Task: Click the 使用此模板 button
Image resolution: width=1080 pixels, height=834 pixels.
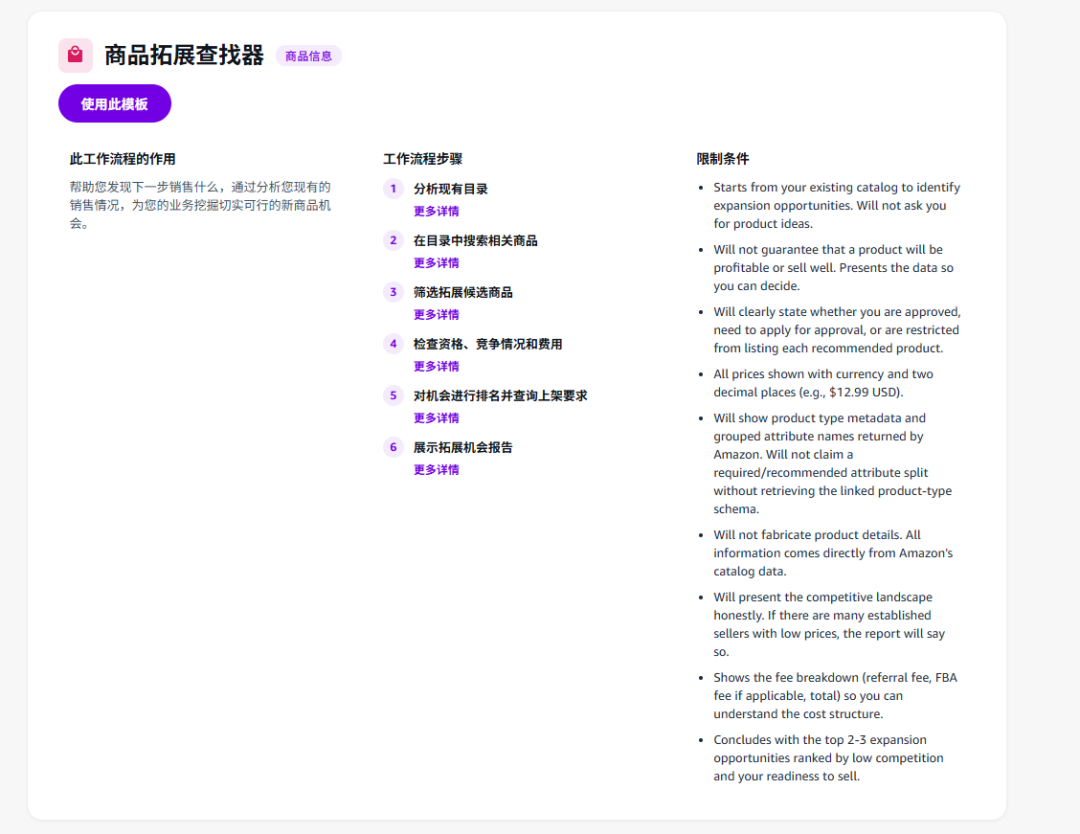Action: [x=114, y=104]
